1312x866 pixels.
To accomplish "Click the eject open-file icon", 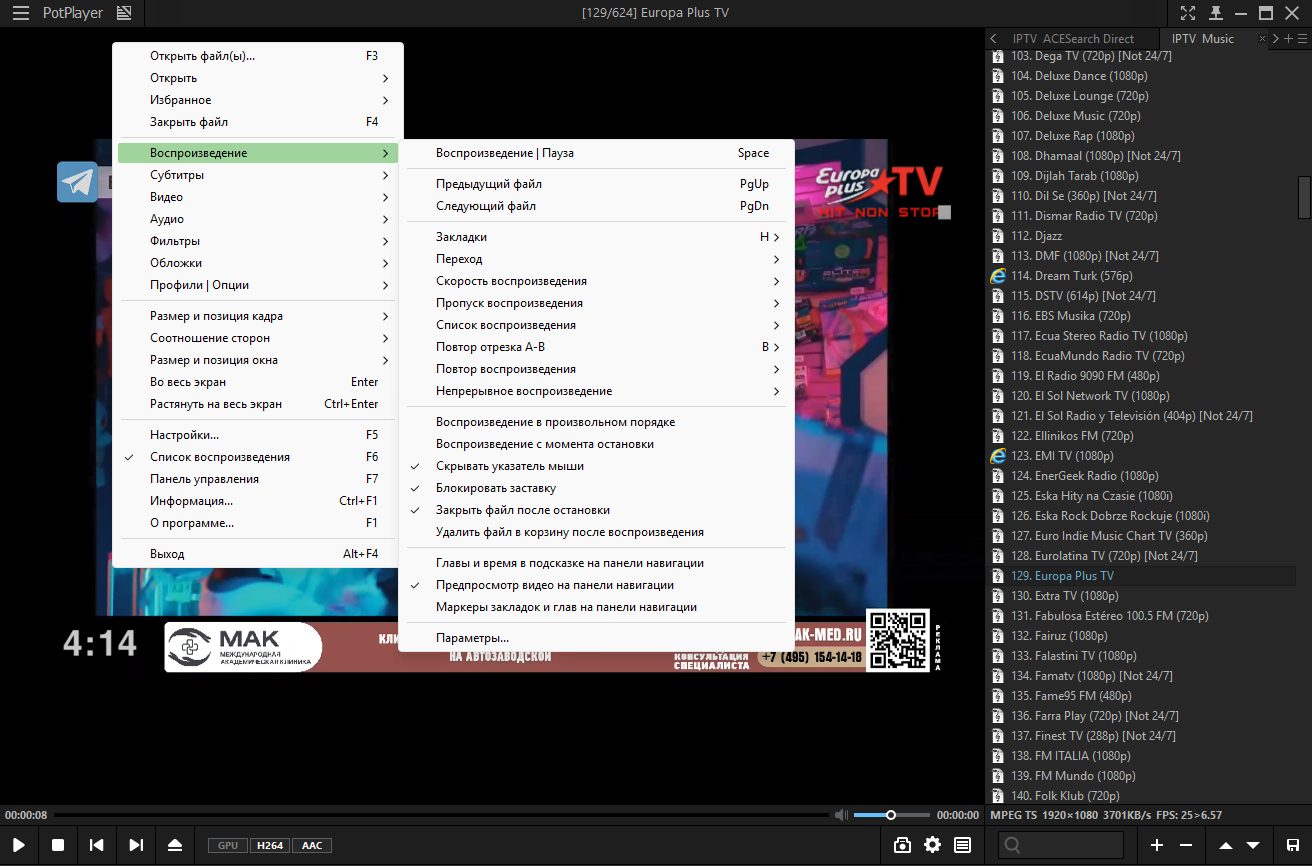I will pos(175,845).
